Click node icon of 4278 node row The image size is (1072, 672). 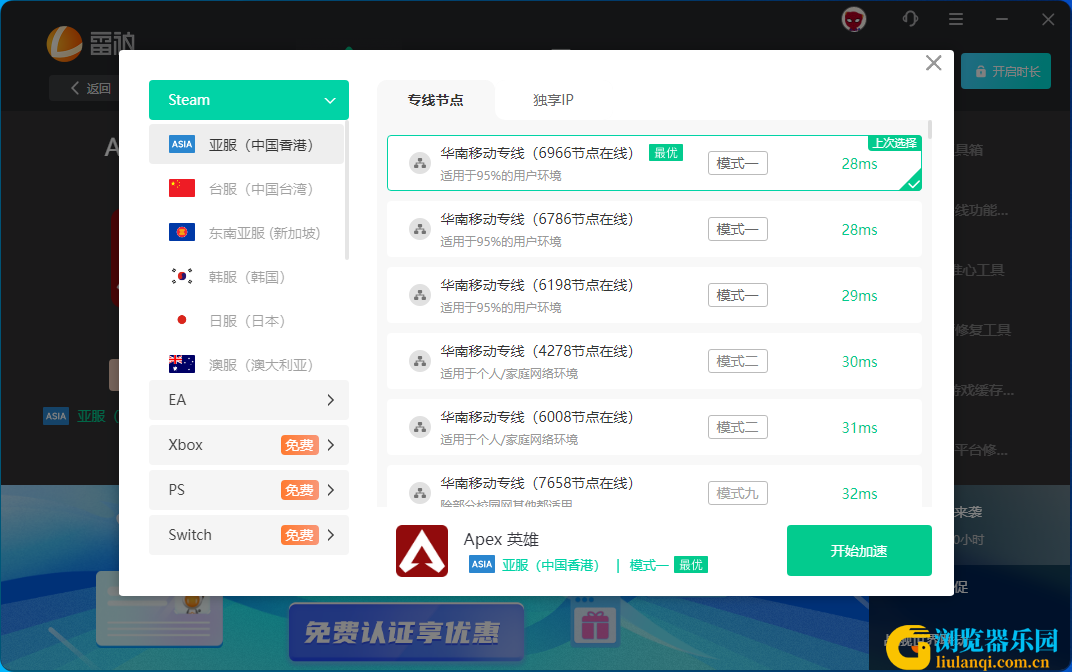pyautogui.click(x=420, y=361)
